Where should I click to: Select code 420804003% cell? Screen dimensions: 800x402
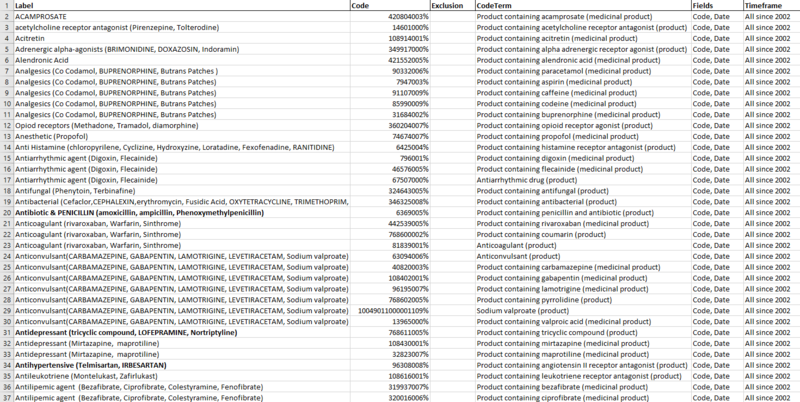pyautogui.click(x=390, y=16)
